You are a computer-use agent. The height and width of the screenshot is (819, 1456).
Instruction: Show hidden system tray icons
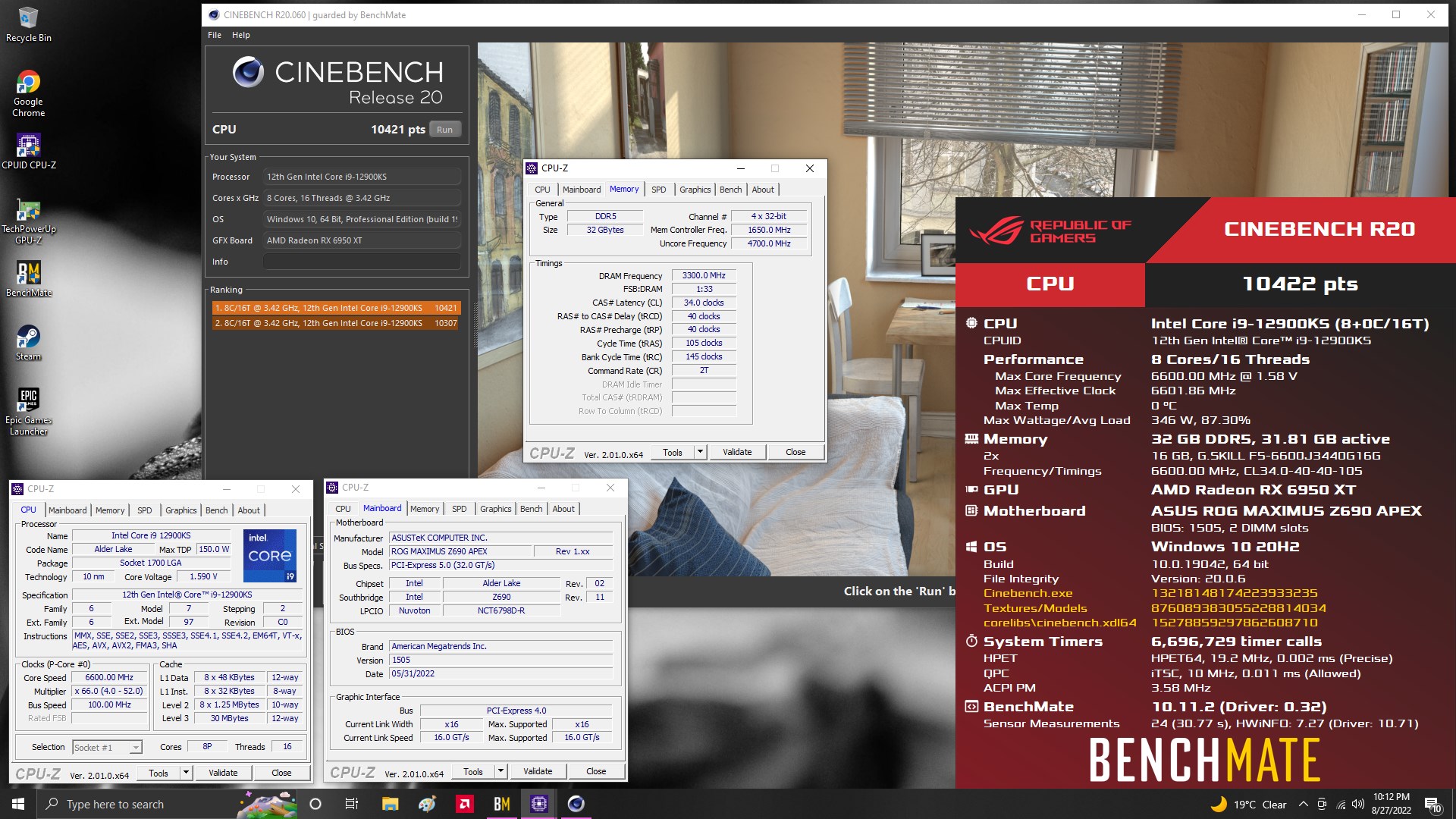(x=1303, y=804)
